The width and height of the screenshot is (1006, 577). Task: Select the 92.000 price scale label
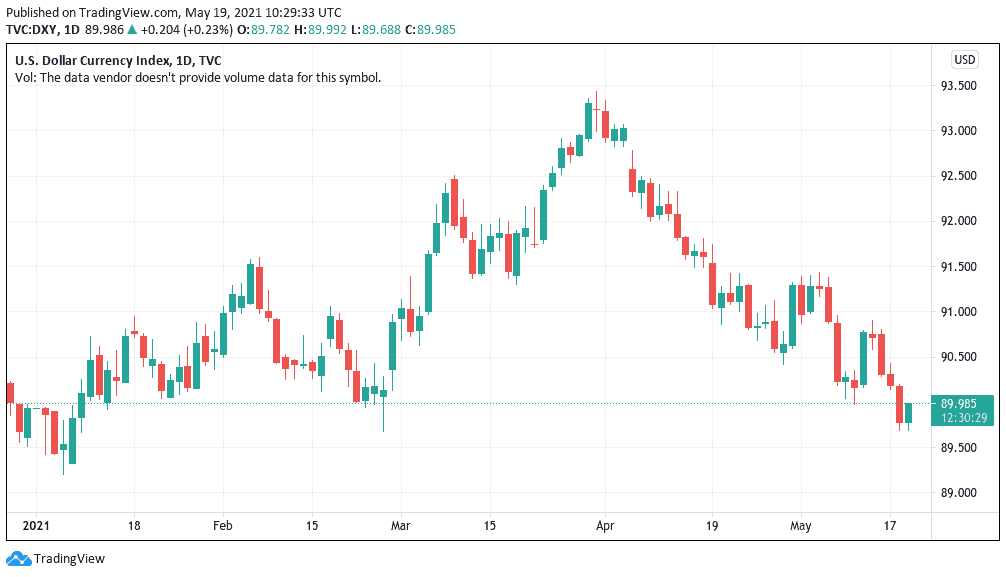tap(958, 222)
